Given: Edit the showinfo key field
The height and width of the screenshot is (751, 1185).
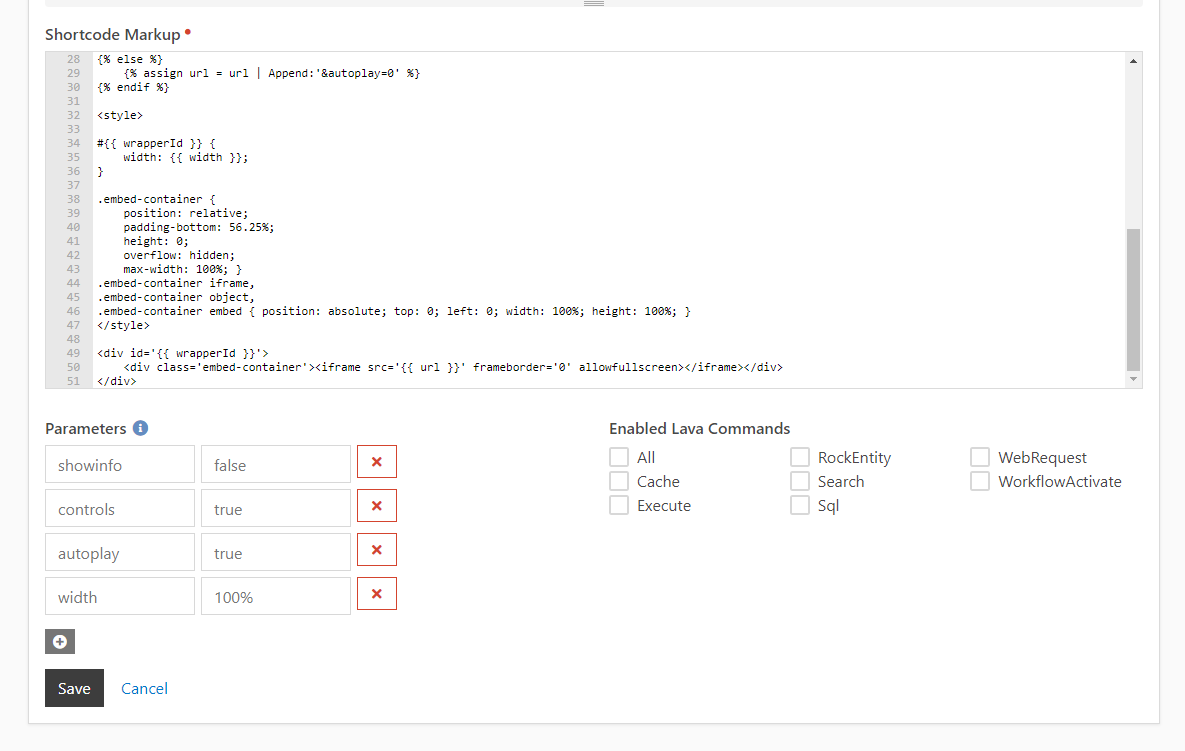Looking at the screenshot, I should 120,464.
